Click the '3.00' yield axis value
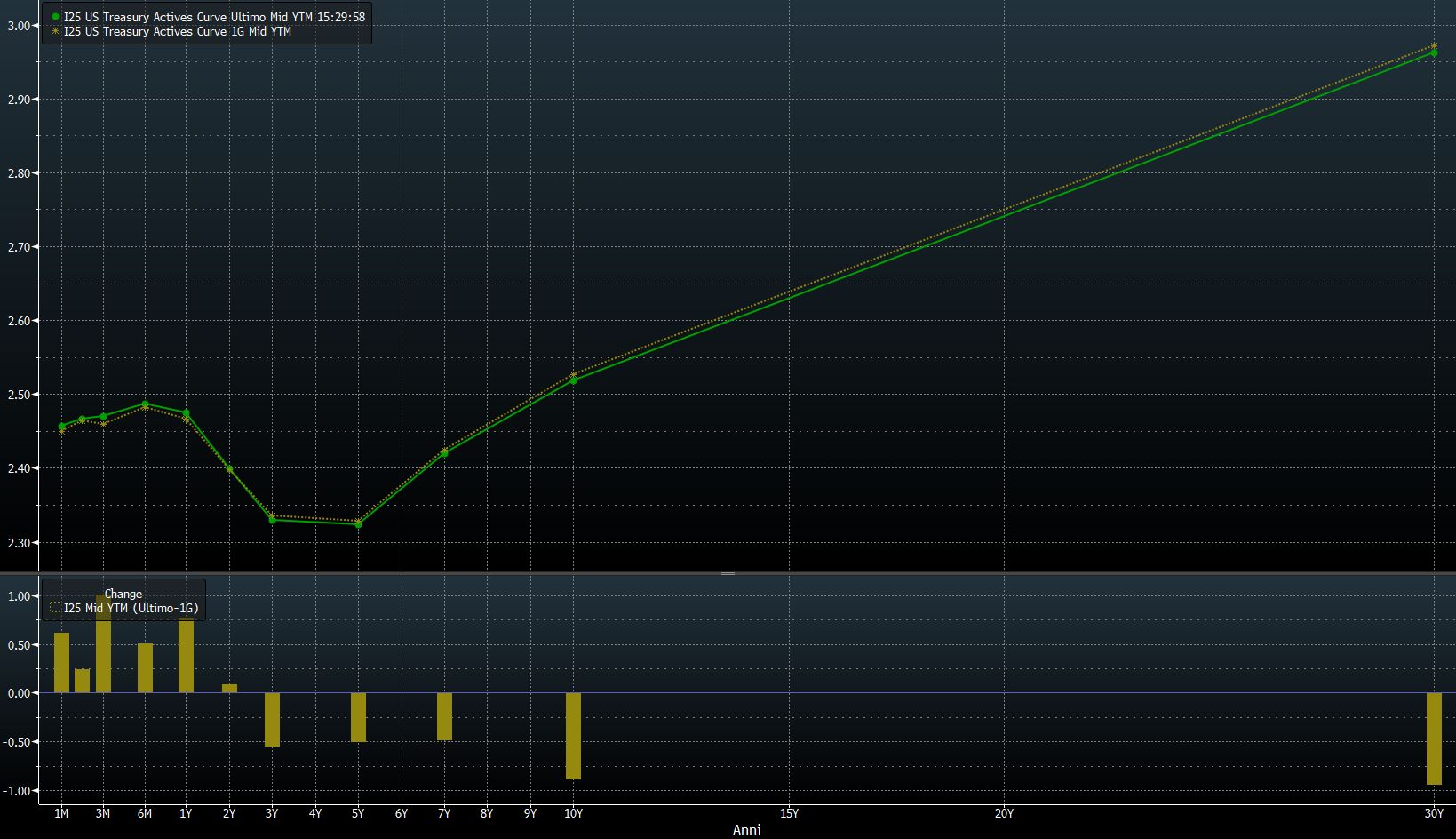Image resolution: width=1456 pixels, height=839 pixels. tap(19, 26)
